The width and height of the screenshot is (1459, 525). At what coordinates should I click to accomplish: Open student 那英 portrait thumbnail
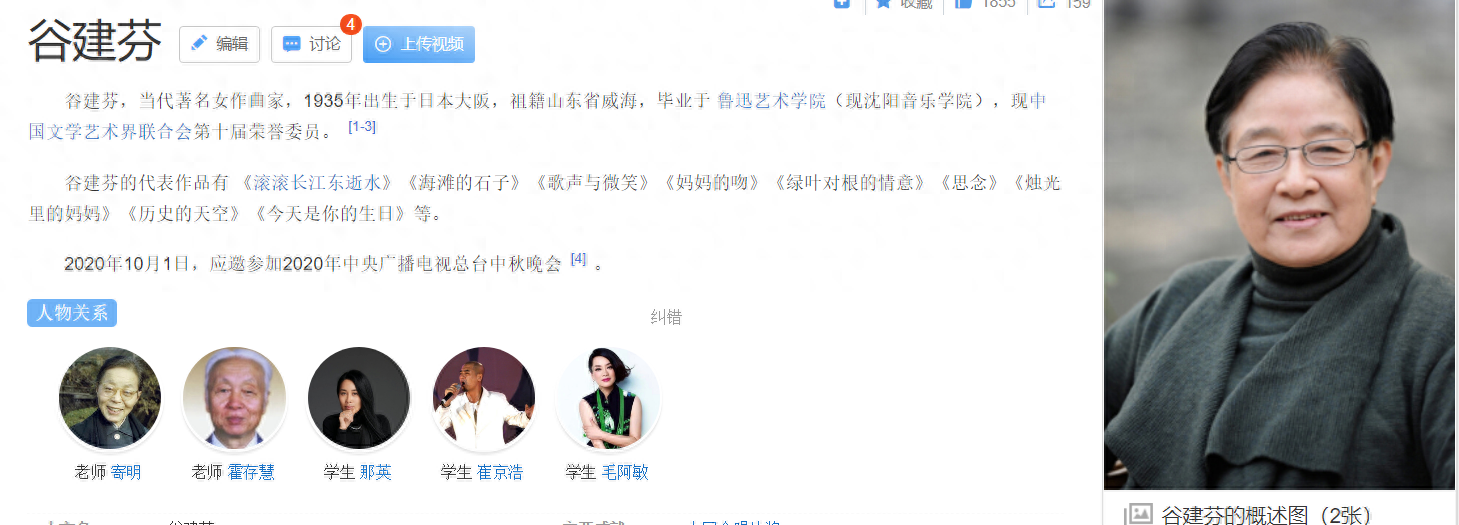tap(359, 398)
